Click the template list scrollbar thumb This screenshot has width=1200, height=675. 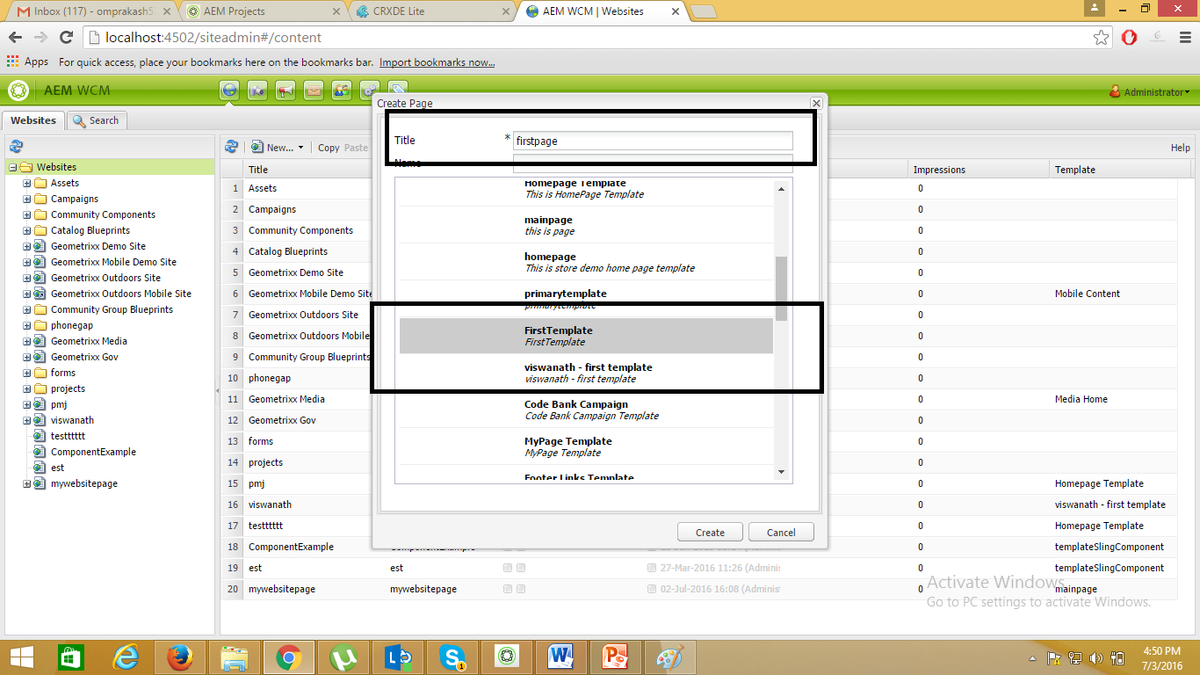tap(781, 288)
